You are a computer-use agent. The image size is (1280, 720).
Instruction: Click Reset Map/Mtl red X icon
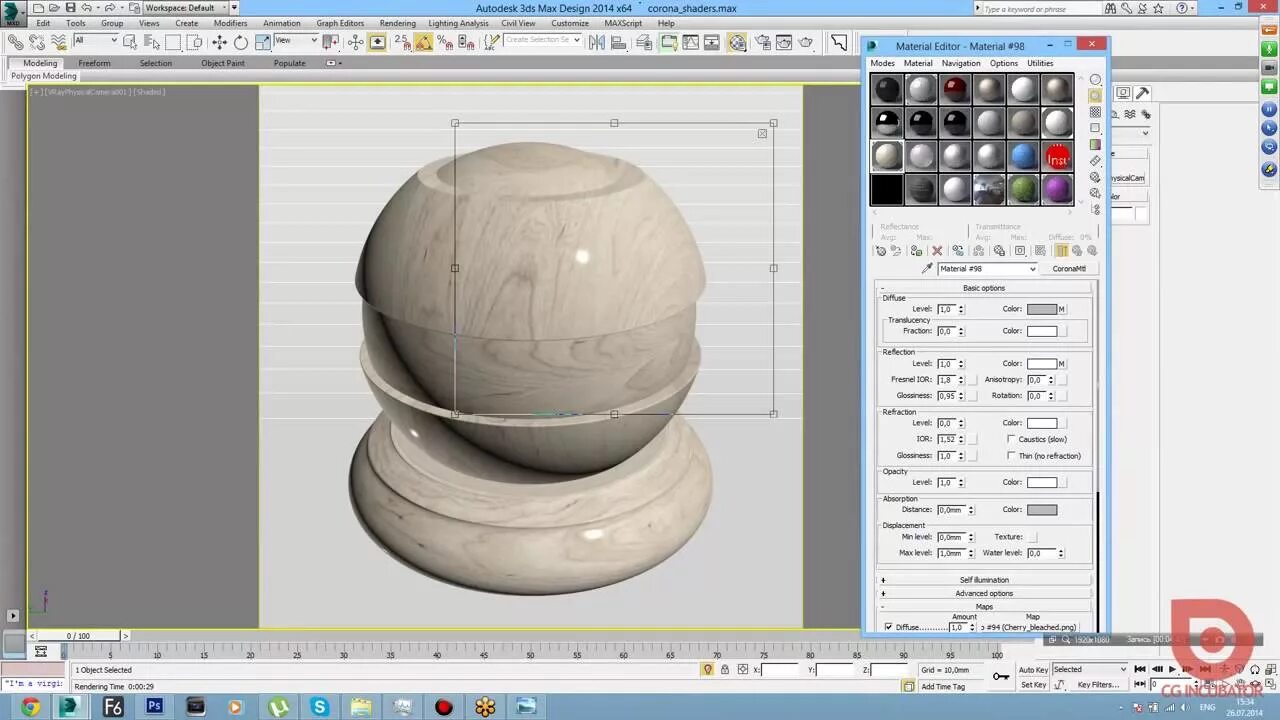937,251
